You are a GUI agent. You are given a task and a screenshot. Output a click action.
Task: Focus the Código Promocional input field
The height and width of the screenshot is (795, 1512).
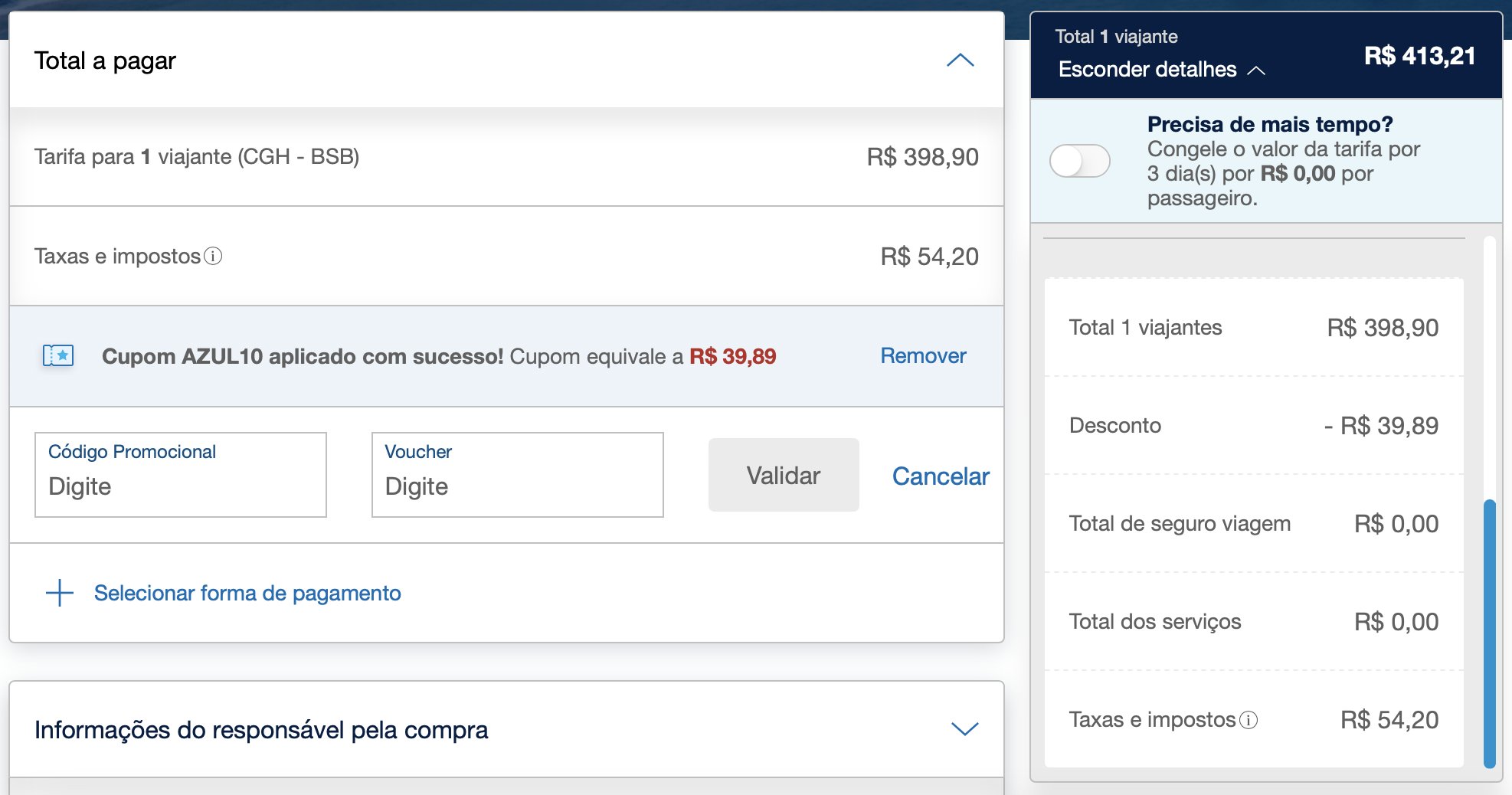[x=181, y=475]
